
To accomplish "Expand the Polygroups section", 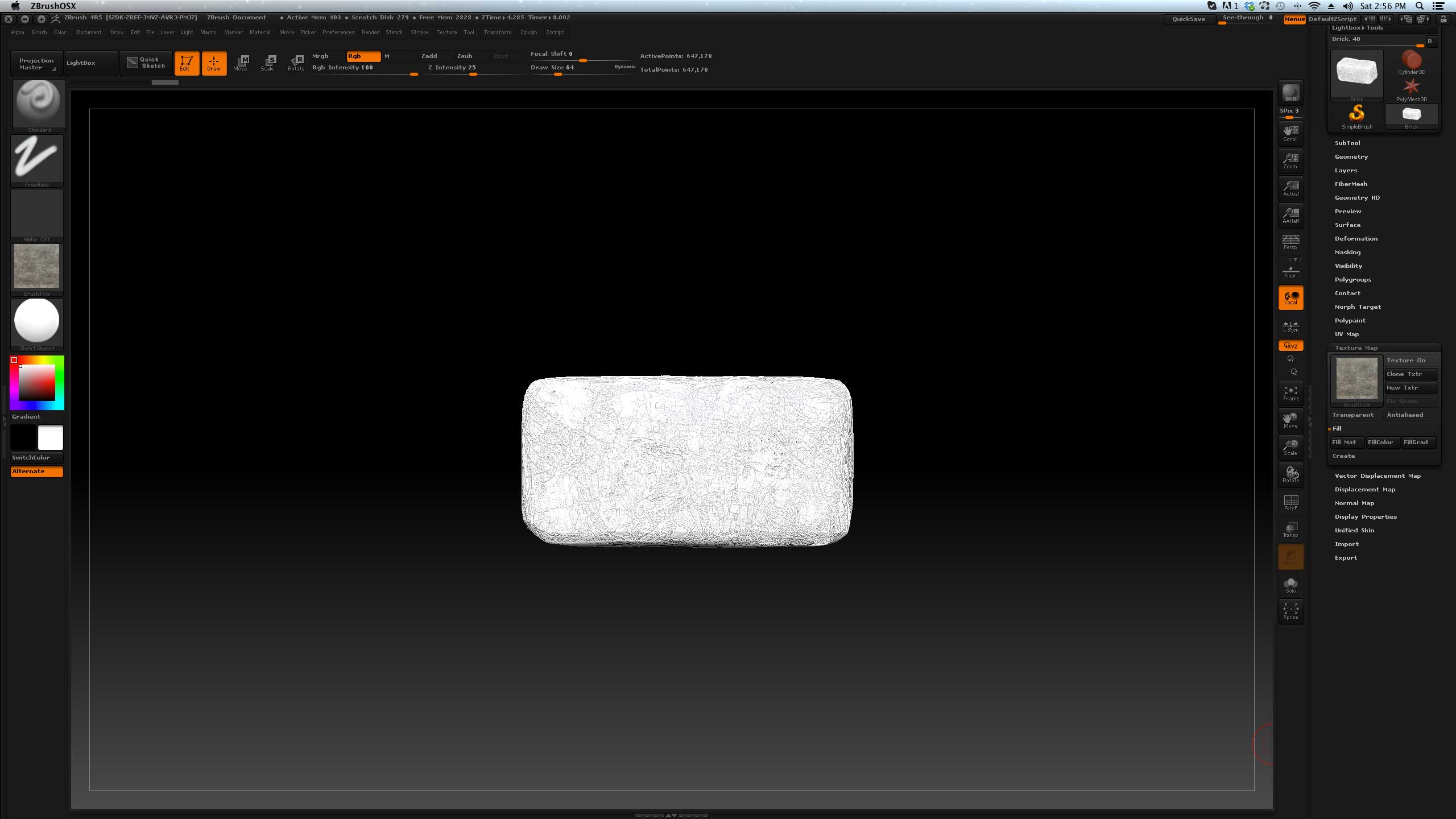I will 1353,280.
